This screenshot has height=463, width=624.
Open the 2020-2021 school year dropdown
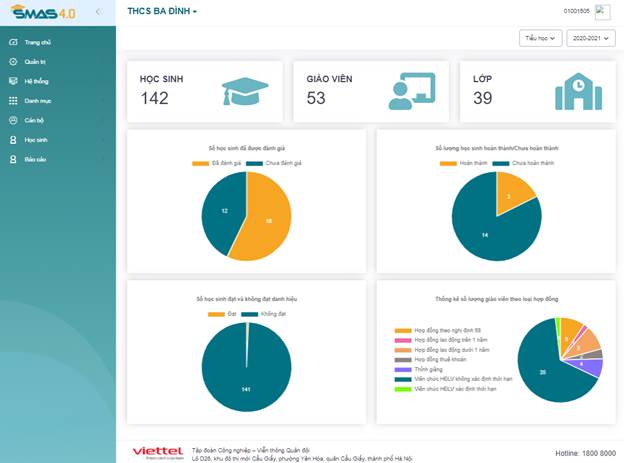(589, 38)
